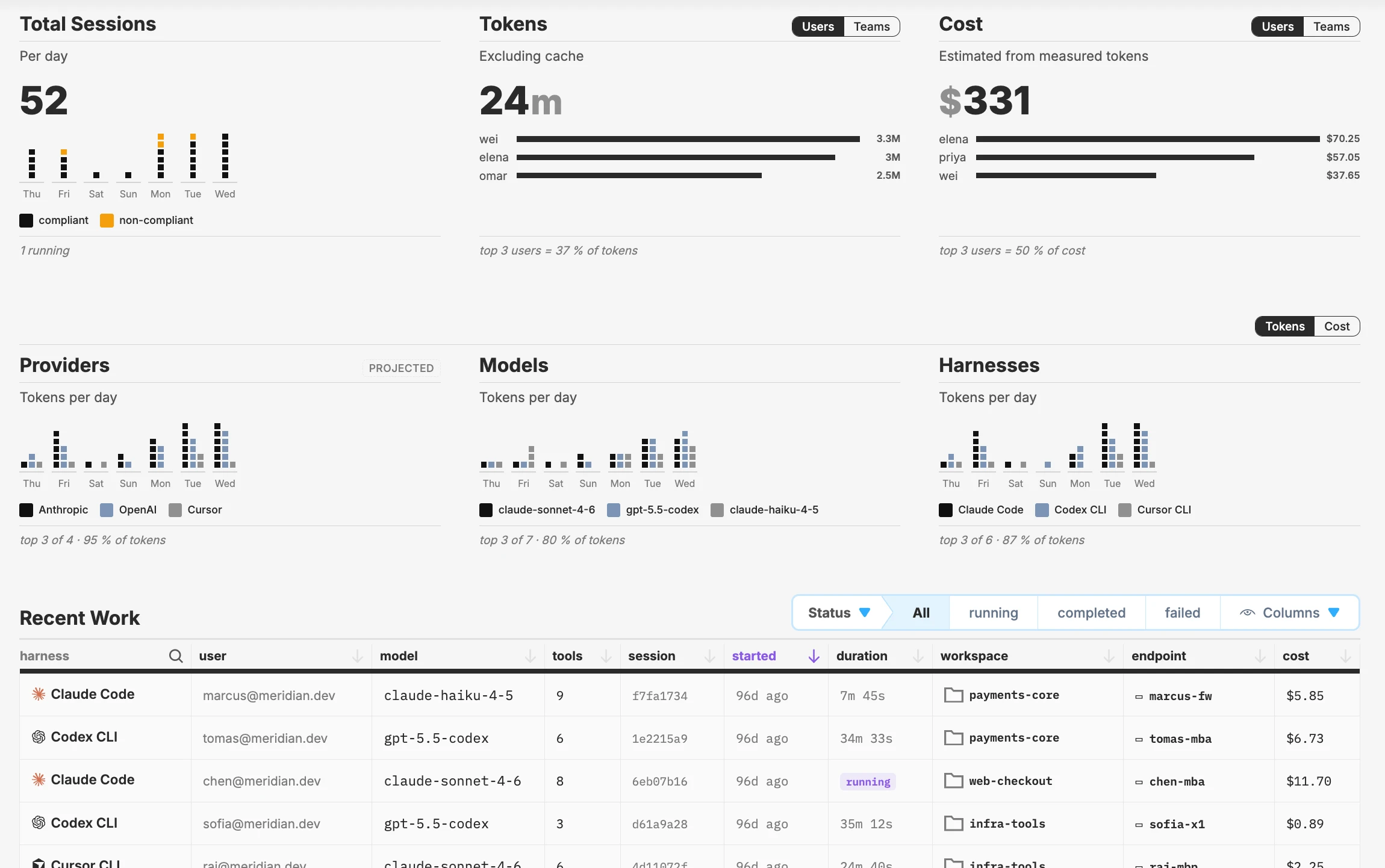Click the Claude Code icon in marcus row
Viewport: 1385px width, 868px height.
[39, 695]
